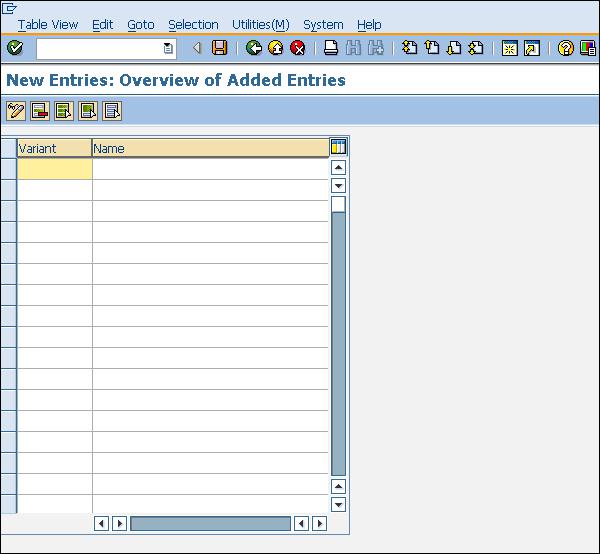Screen dimensions: 600x554
Task: Click bottom down-arrow of vertical scrollbar
Action: (338, 505)
